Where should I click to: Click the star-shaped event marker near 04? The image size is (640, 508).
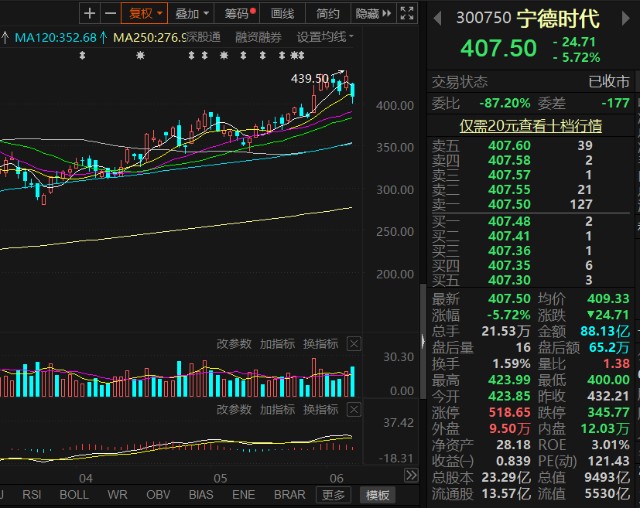pyautogui.click(x=140, y=55)
